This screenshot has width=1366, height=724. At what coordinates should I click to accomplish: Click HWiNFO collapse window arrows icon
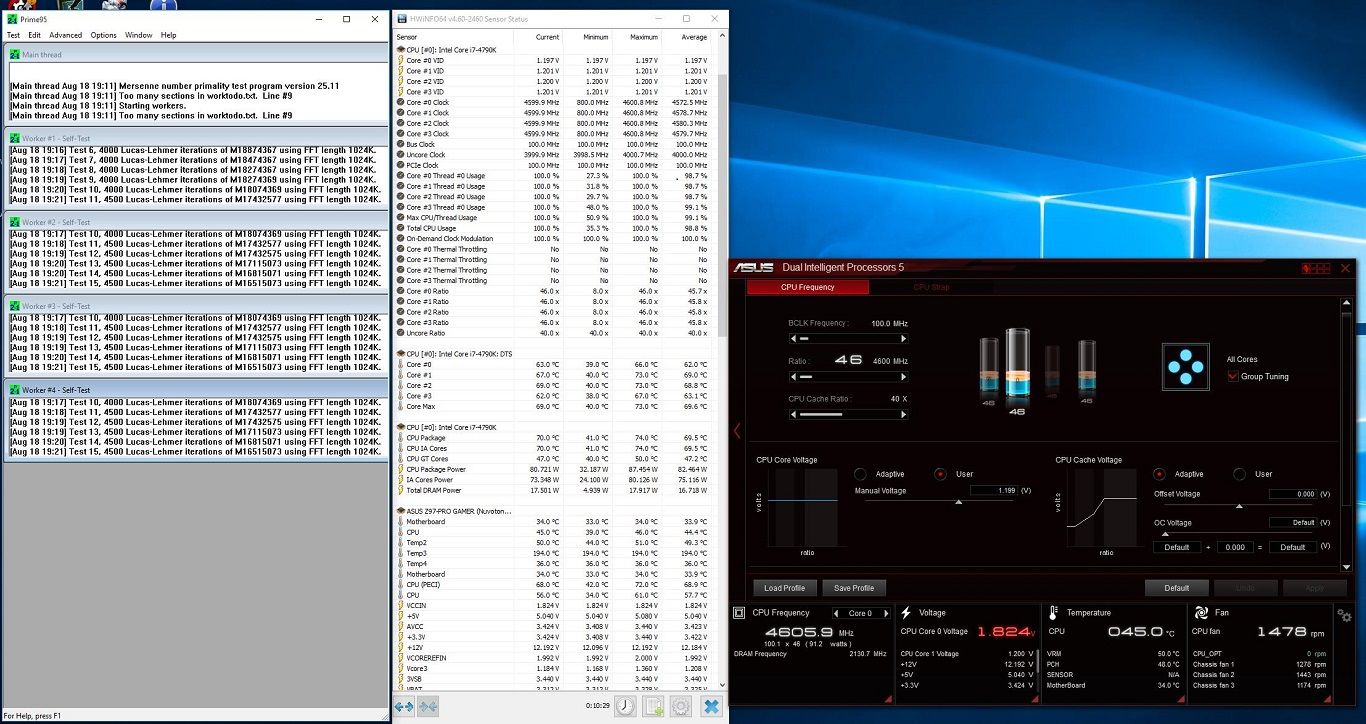pos(428,706)
